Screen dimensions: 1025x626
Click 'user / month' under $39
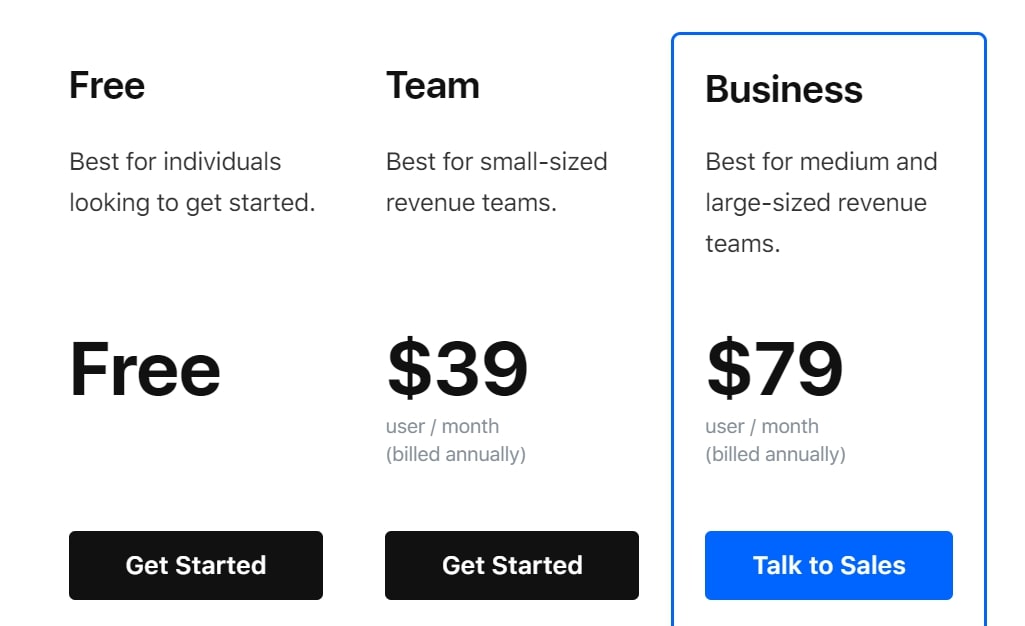tap(443, 426)
